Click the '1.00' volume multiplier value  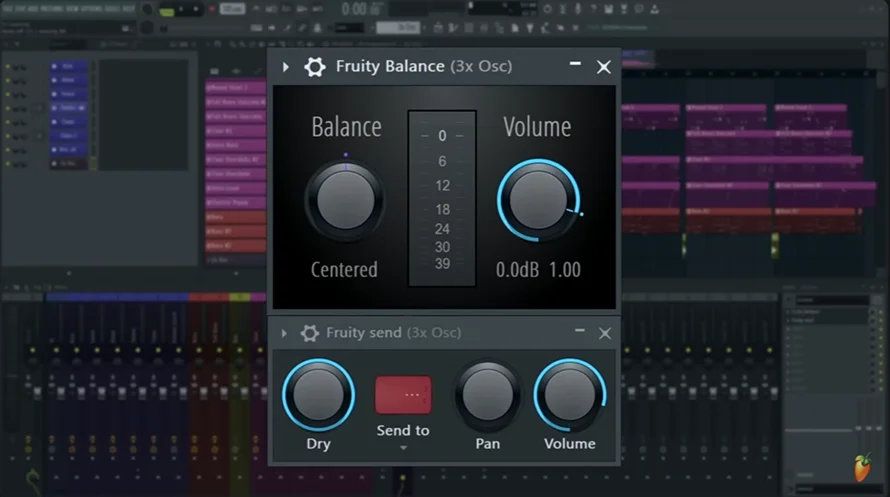point(565,269)
